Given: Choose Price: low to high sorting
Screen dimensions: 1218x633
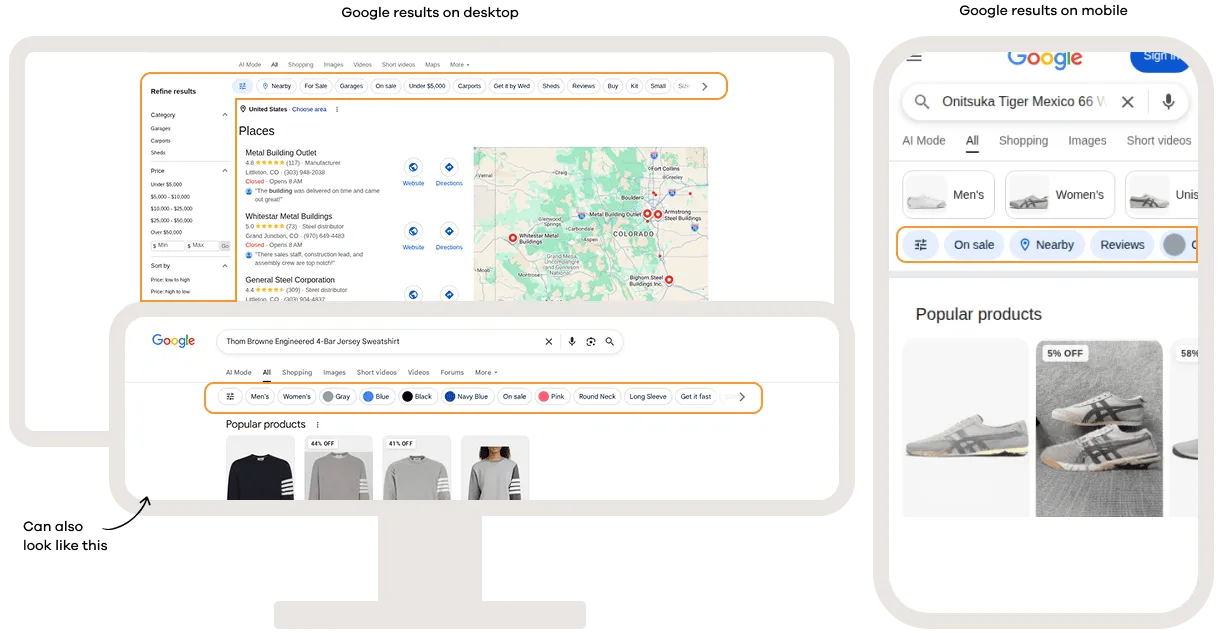Looking at the screenshot, I should 171,280.
